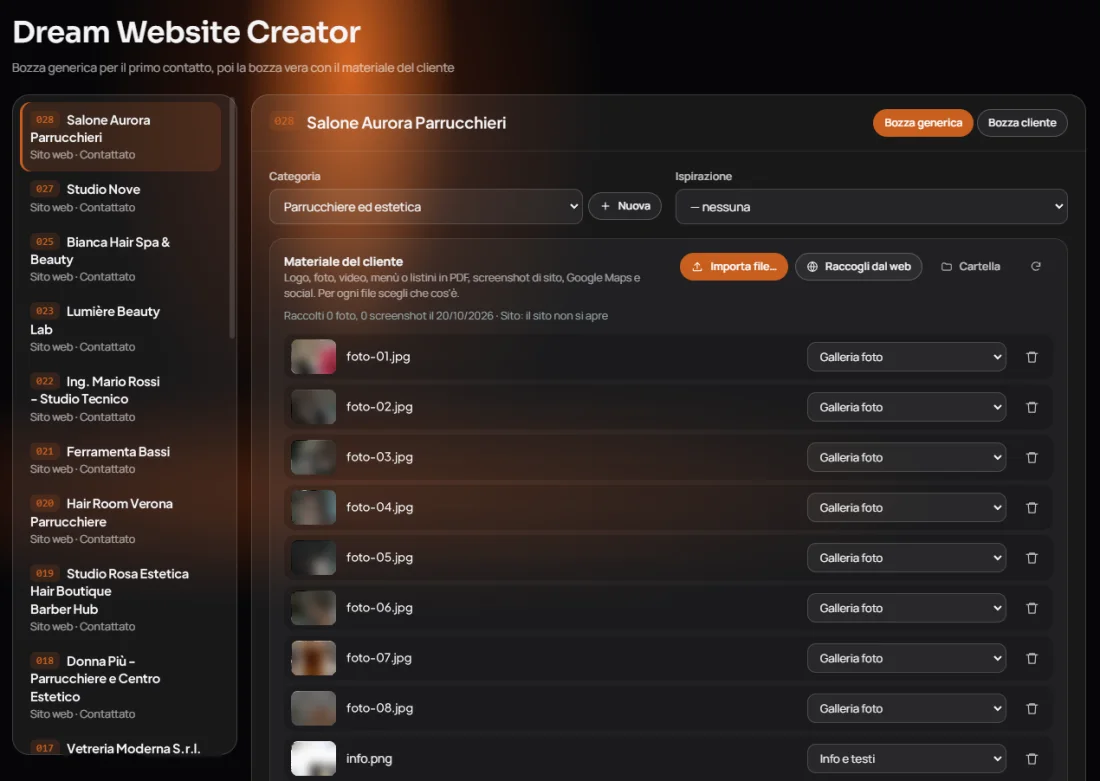The image size is (1100, 781).
Task: Select Ing. Mario Rossi Studio Tecnico
Action: click(x=121, y=399)
